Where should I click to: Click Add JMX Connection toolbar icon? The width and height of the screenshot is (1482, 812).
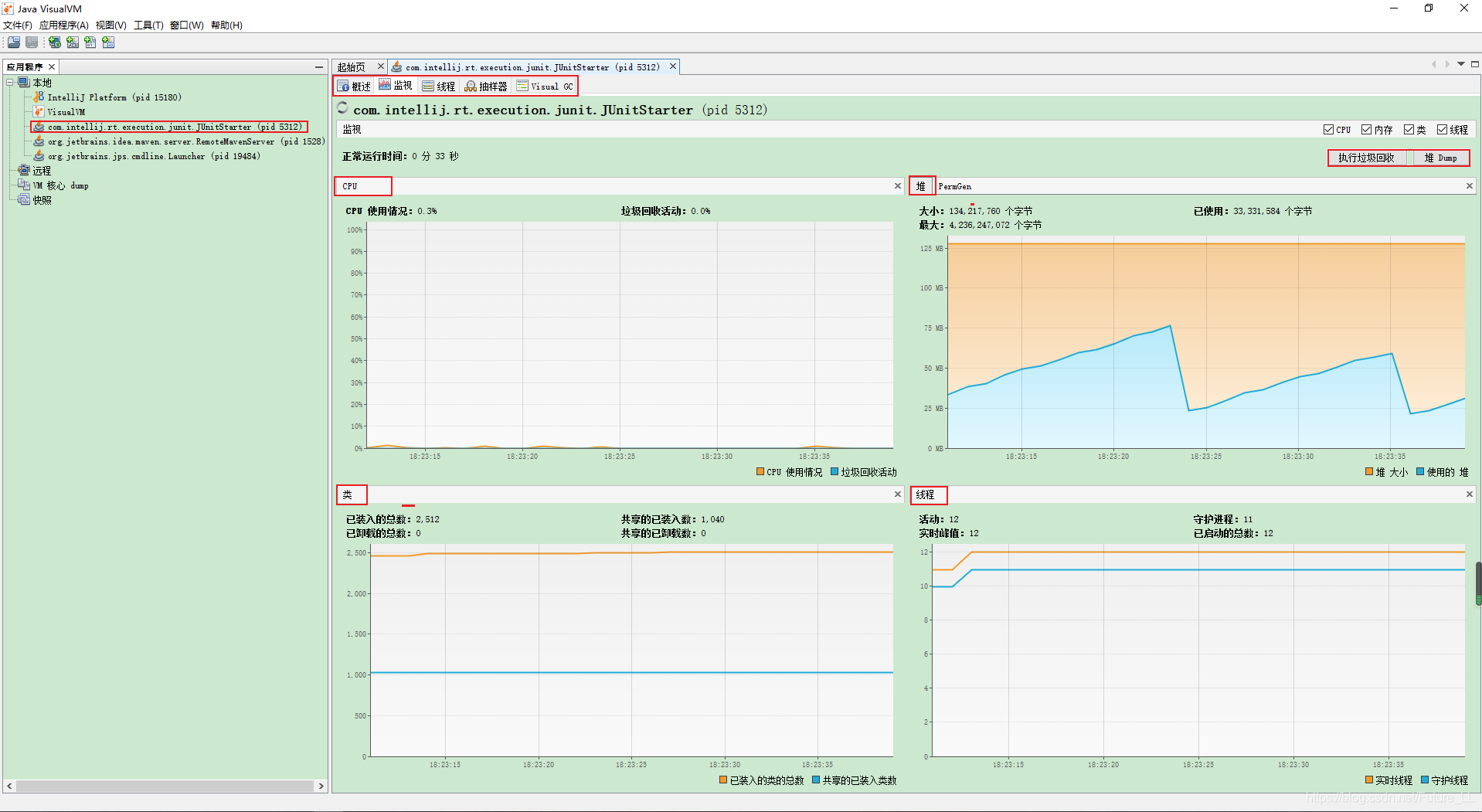tap(73, 42)
